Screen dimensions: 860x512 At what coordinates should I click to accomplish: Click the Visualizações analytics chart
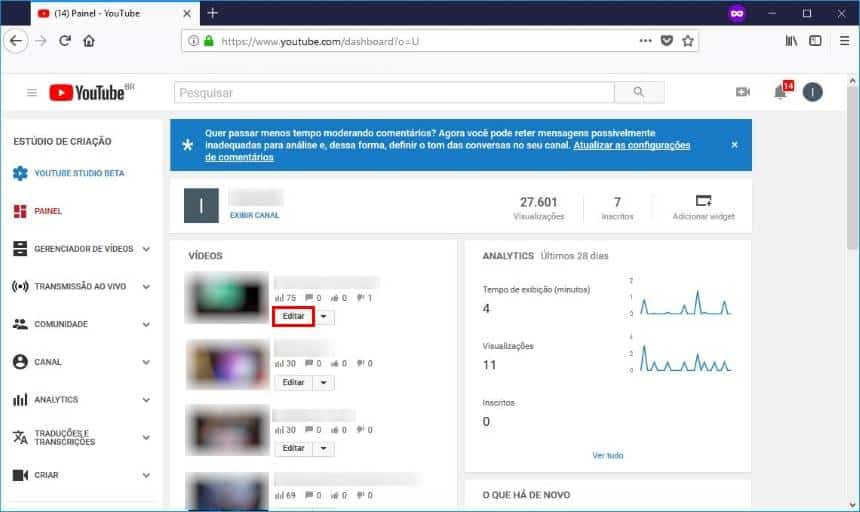click(681, 354)
